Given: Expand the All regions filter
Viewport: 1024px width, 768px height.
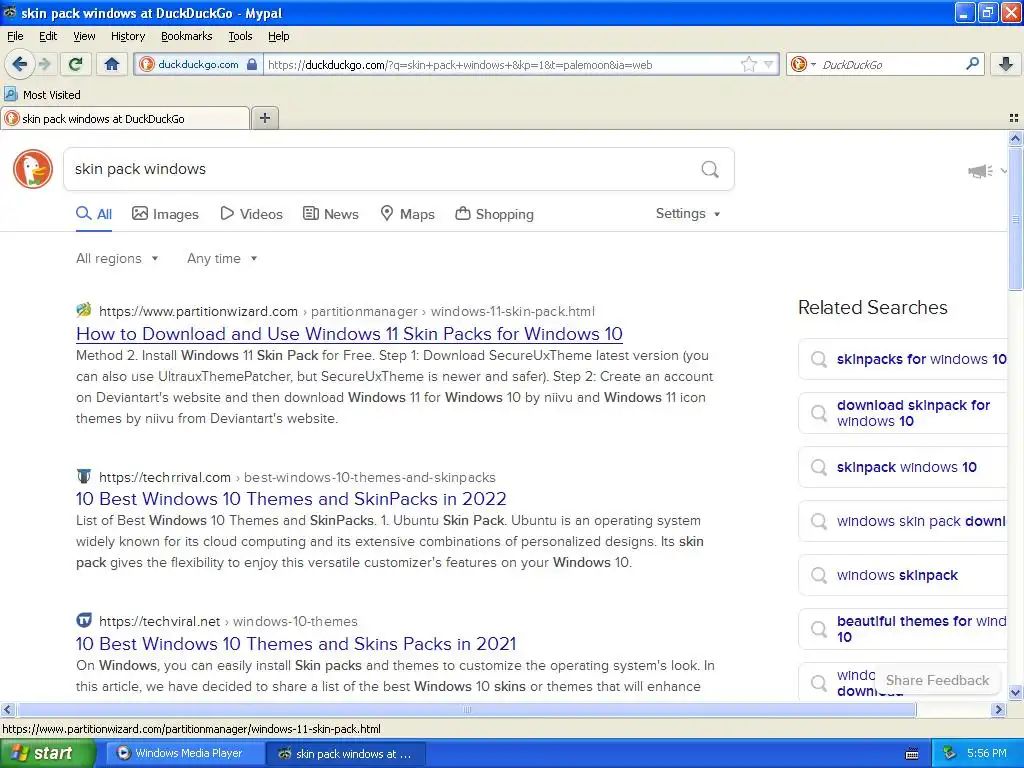Looking at the screenshot, I should pos(117,259).
